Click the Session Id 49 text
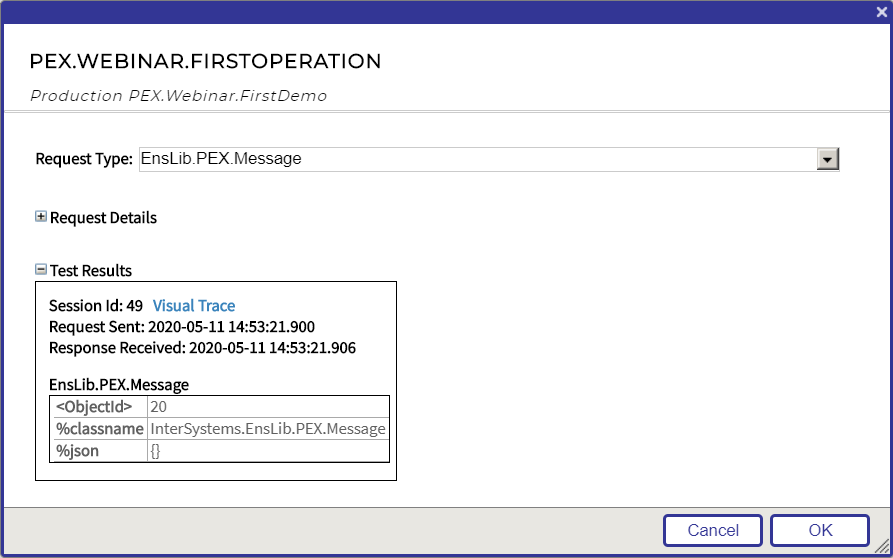Image resolution: width=893 pixels, height=558 pixels. tap(96, 306)
